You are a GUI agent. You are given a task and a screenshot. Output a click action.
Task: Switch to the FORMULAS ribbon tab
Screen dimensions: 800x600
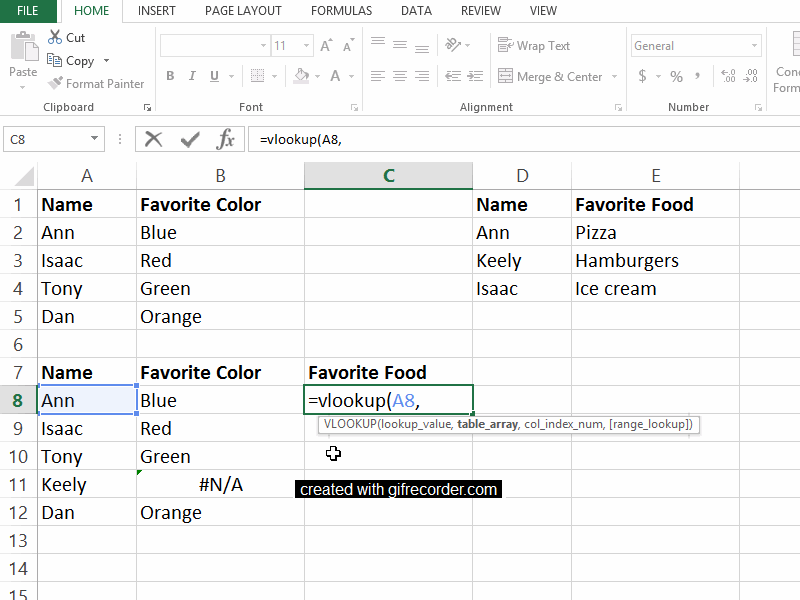pos(341,11)
